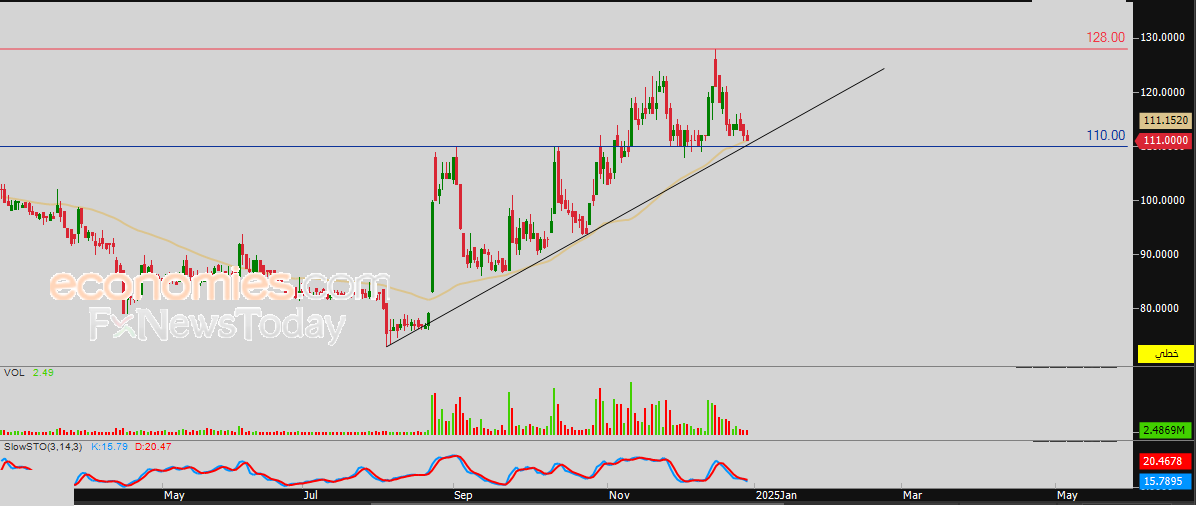Click the 2025Jan date axis label
Screen dimensions: 1196x506
tap(776, 496)
